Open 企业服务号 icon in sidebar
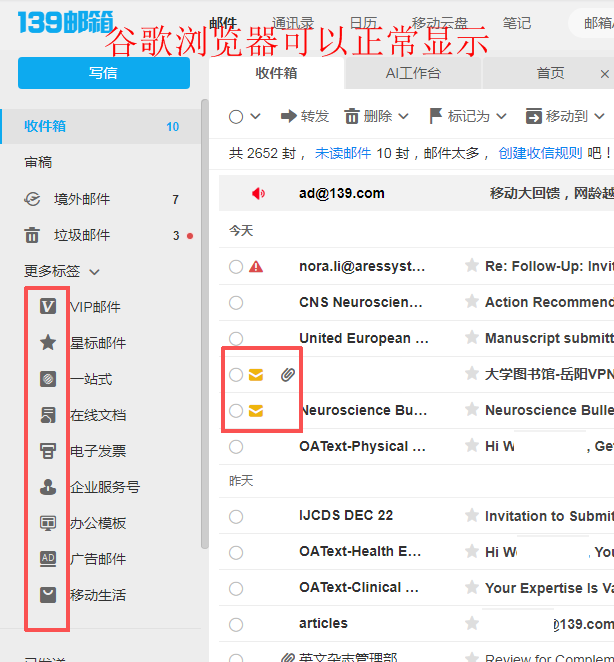 pos(48,487)
